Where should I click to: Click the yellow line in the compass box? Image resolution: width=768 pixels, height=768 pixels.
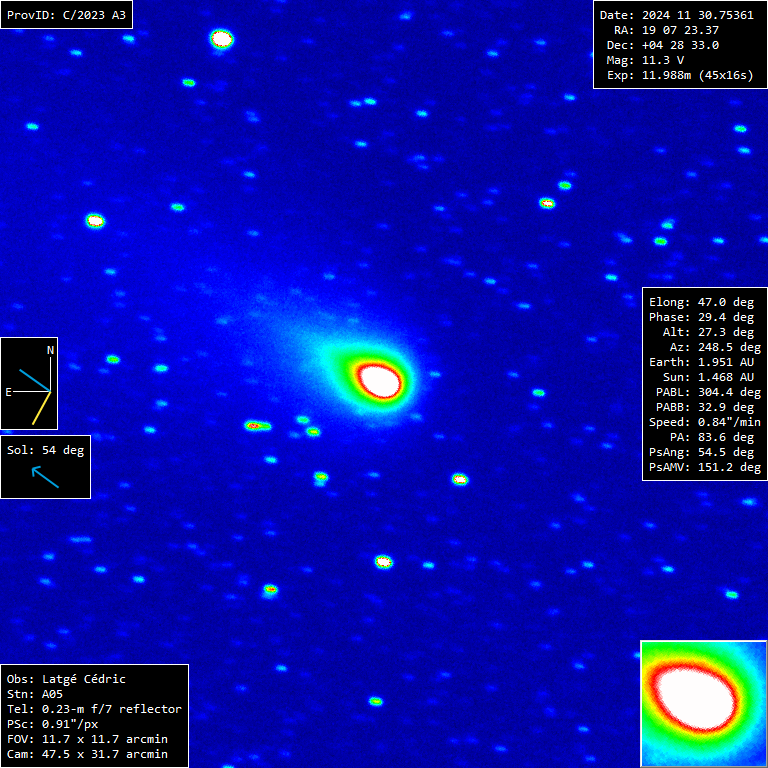pos(41,408)
